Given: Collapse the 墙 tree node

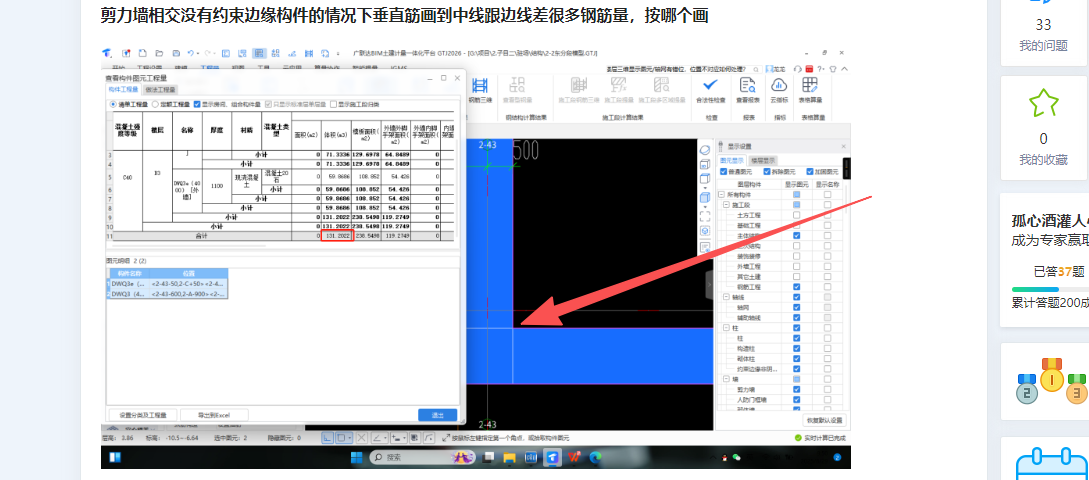Looking at the screenshot, I should click(726, 379).
